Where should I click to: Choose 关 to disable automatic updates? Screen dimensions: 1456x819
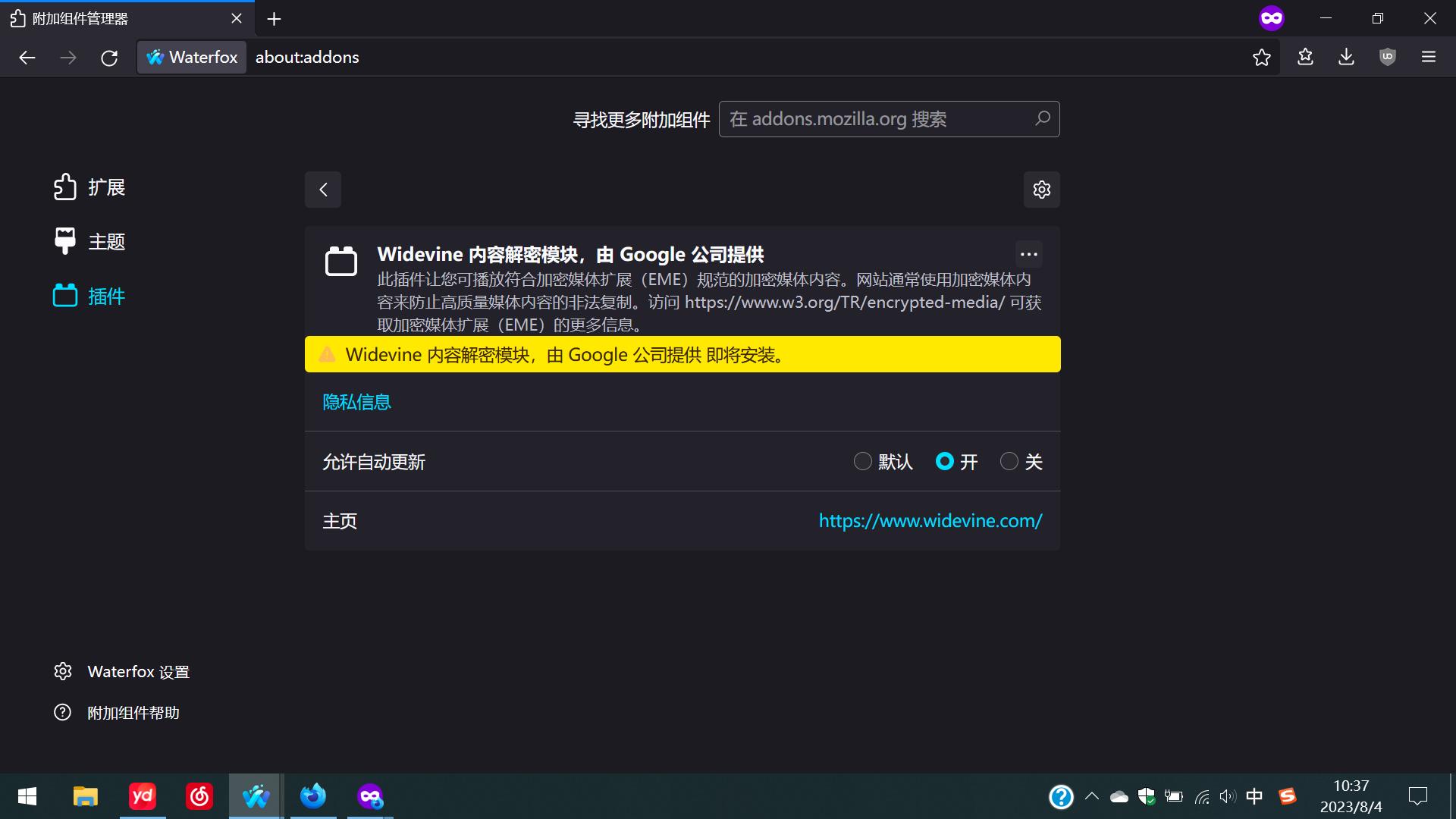pos(1009,461)
